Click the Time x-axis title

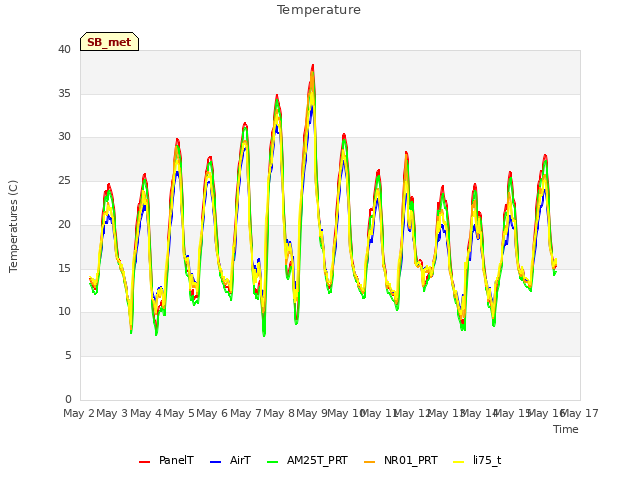click(566, 429)
